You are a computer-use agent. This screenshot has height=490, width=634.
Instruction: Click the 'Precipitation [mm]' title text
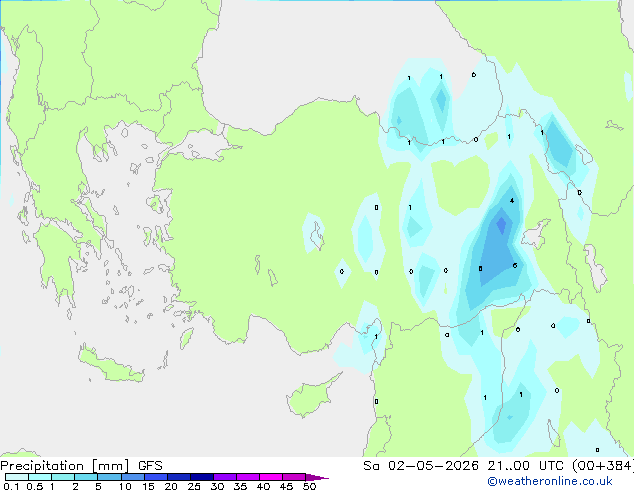click(x=65, y=466)
